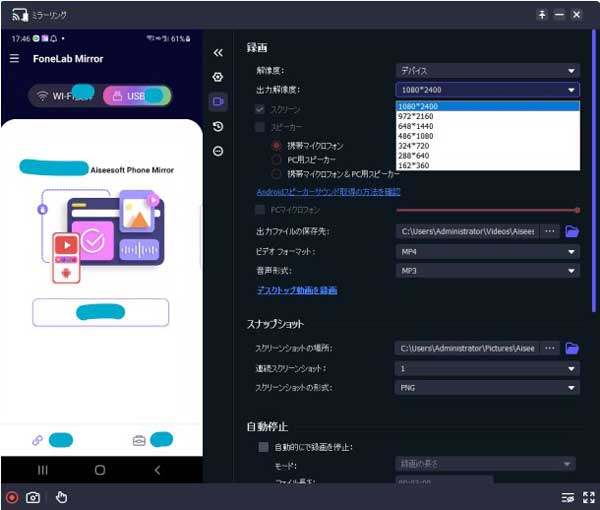Collapse the settings panel with double-chevron icon
The width and height of the screenshot is (600, 510).
218,53
